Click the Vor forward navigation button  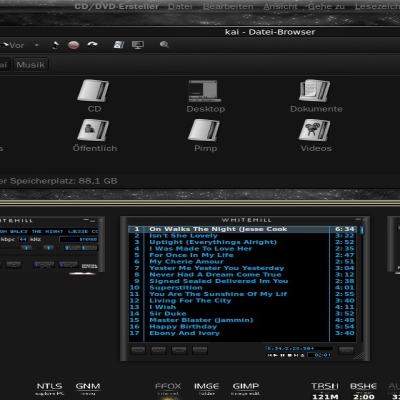13,45
